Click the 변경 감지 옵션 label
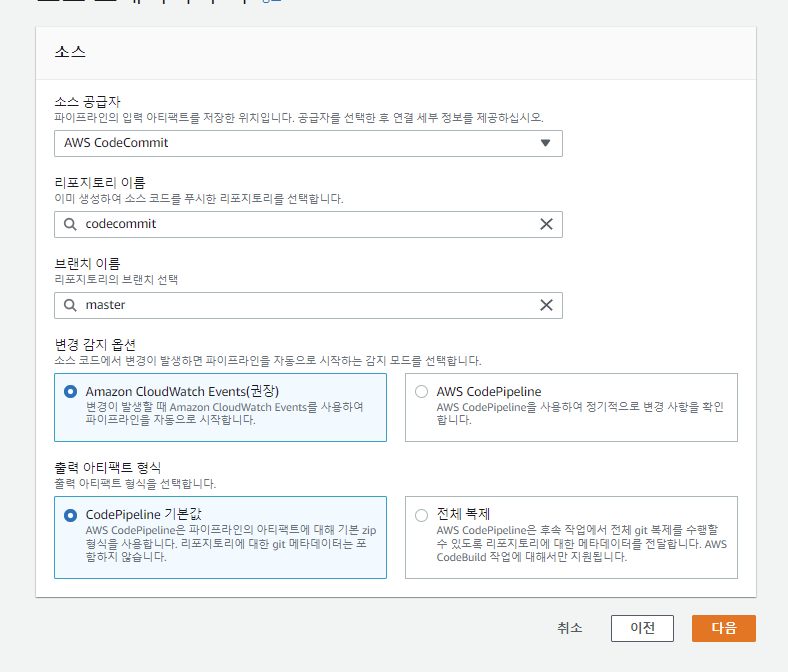Image resolution: width=788 pixels, height=672 pixels. (x=95, y=345)
